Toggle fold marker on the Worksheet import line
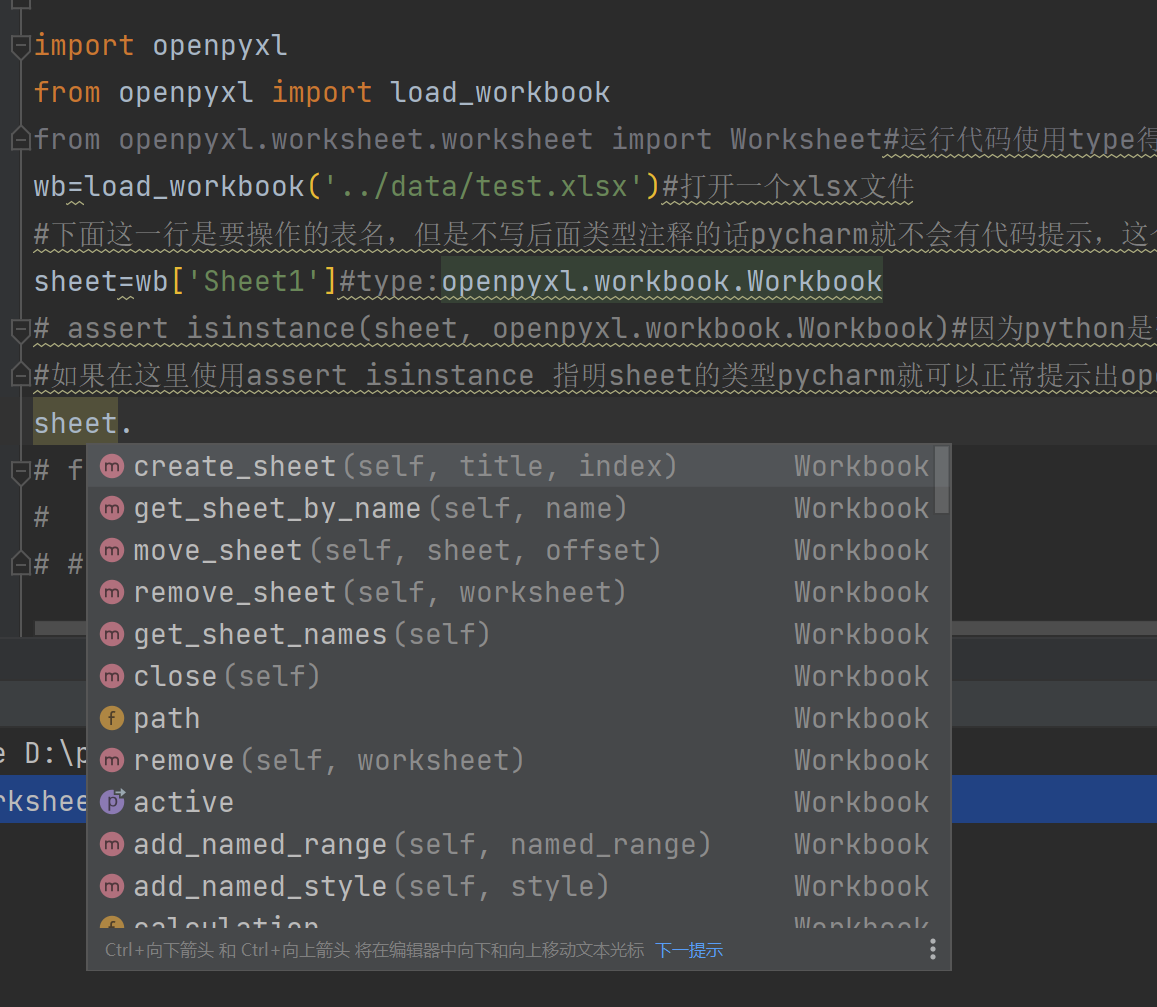 [x=21, y=139]
